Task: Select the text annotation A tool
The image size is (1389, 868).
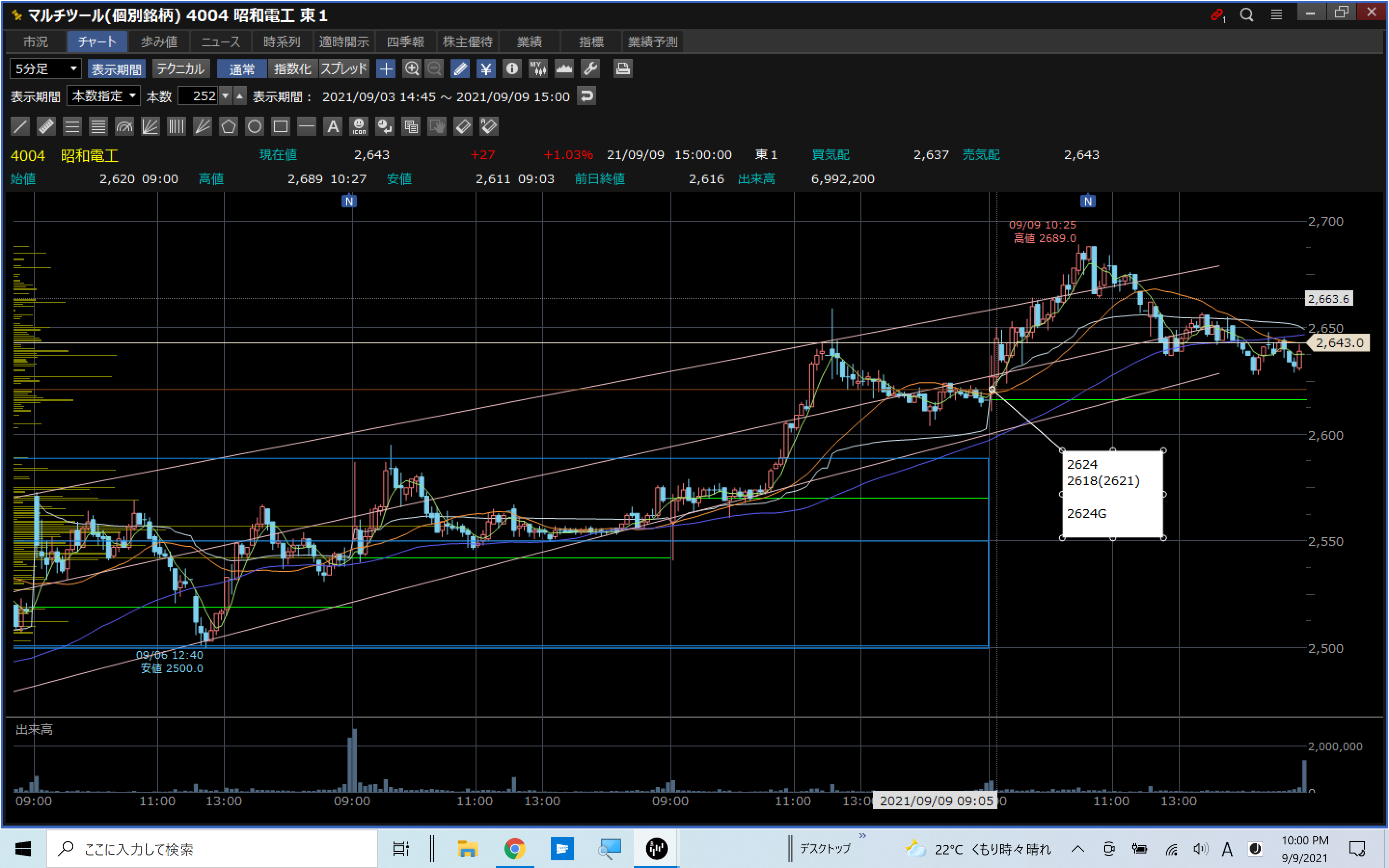Action: click(x=333, y=126)
